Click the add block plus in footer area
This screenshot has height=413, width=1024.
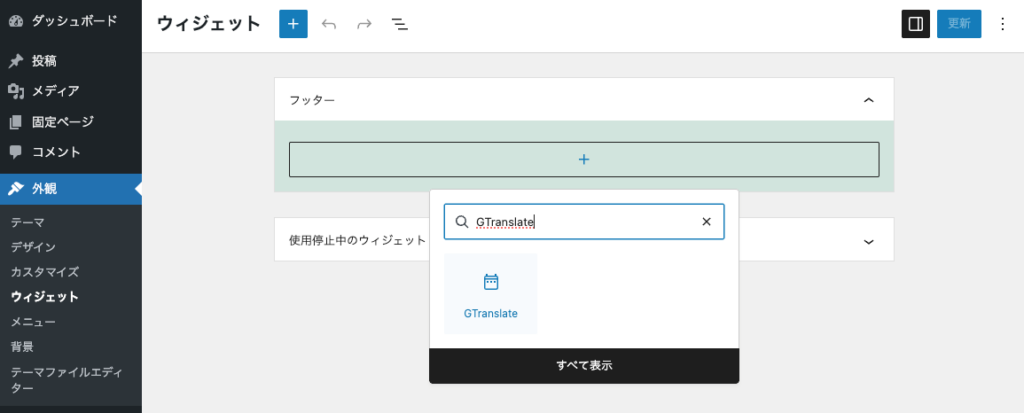tap(584, 159)
